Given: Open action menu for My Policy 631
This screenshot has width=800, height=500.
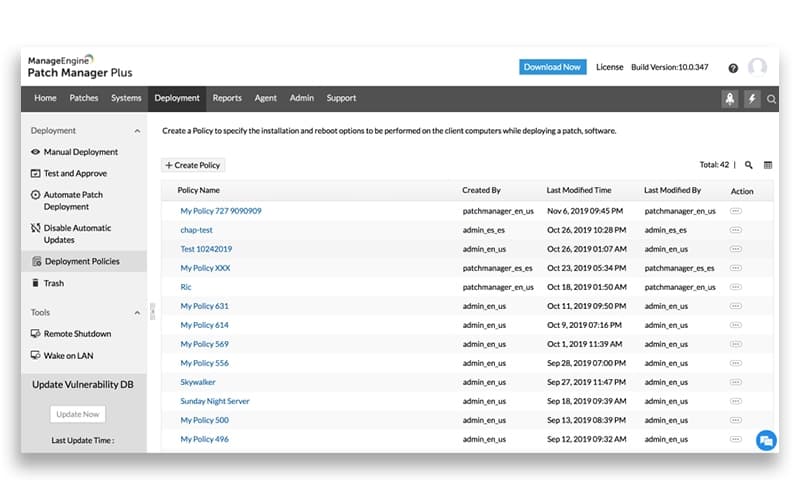Looking at the screenshot, I should 735,306.
